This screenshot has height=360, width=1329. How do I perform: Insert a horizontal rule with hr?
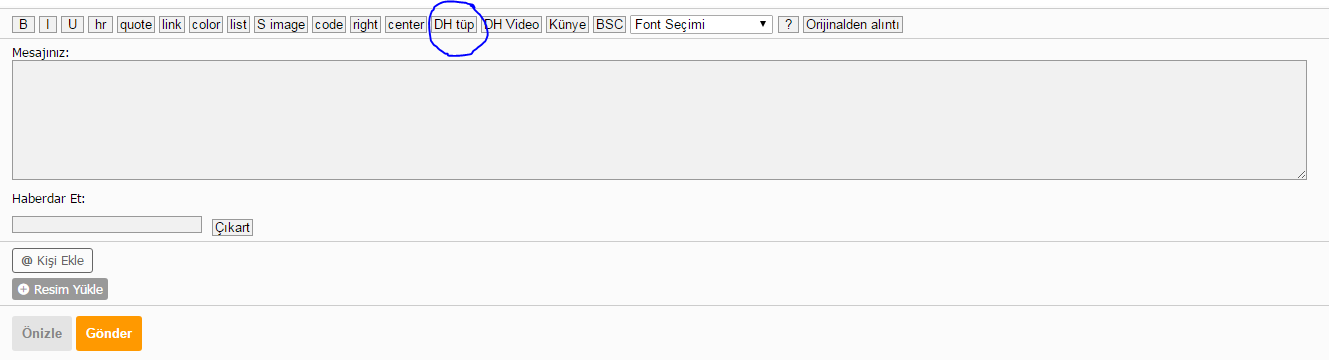pyautogui.click(x=100, y=25)
